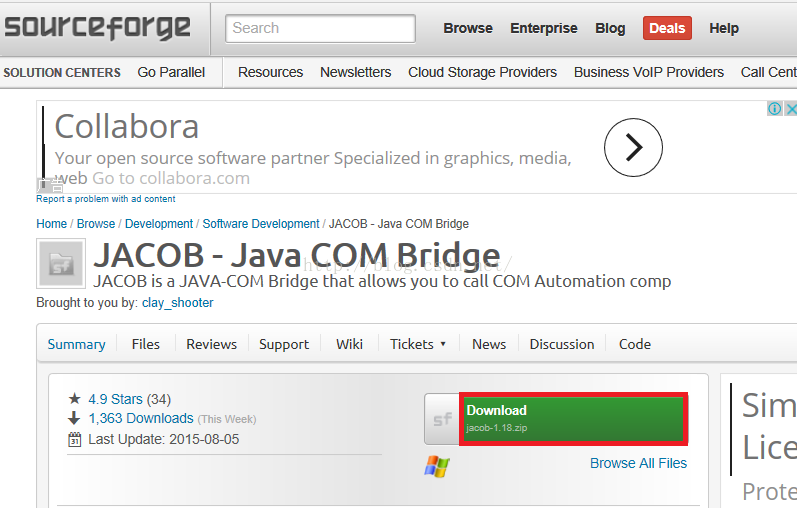Click the ad info icon
Screen dimensions: 797x508
pyautogui.click(x=775, y=108)
